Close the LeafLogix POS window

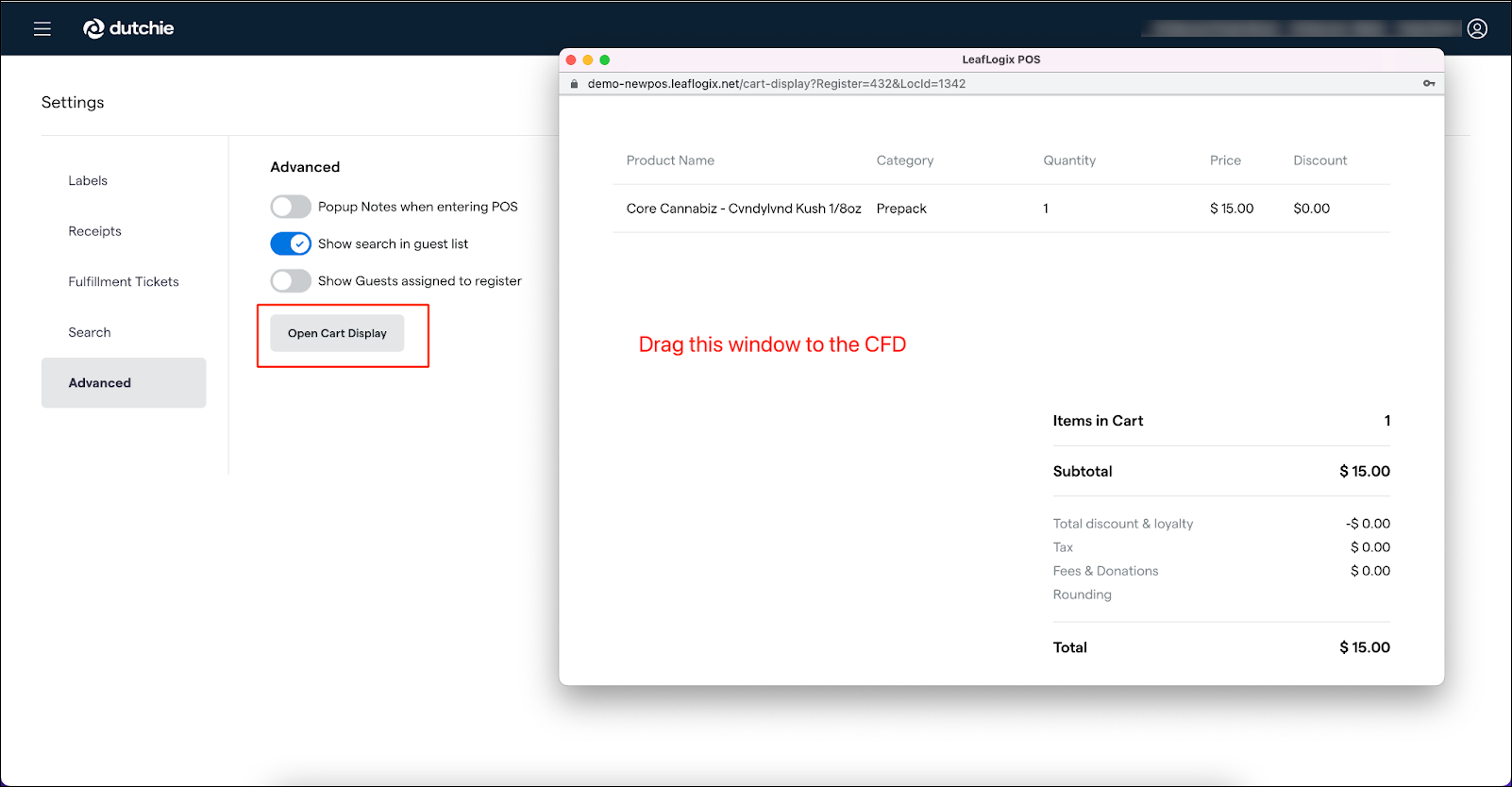(x=571, y=59)
